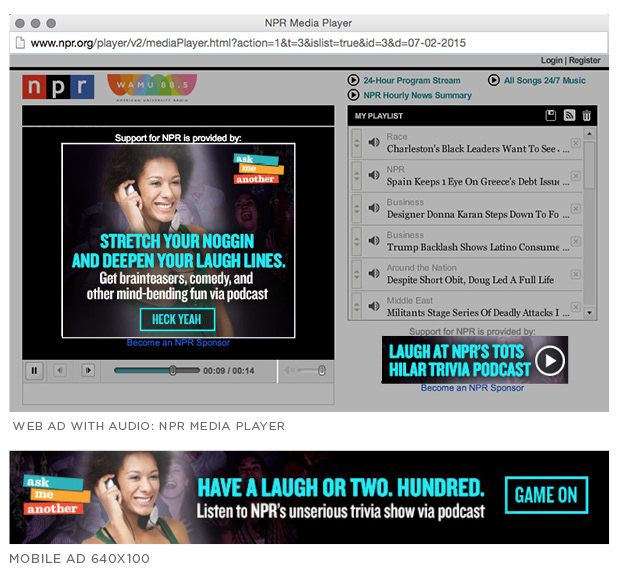The height and width of the screenshot is (572, 619).
Task: Click the browser address bar URL
Action: tap(248, 43)
